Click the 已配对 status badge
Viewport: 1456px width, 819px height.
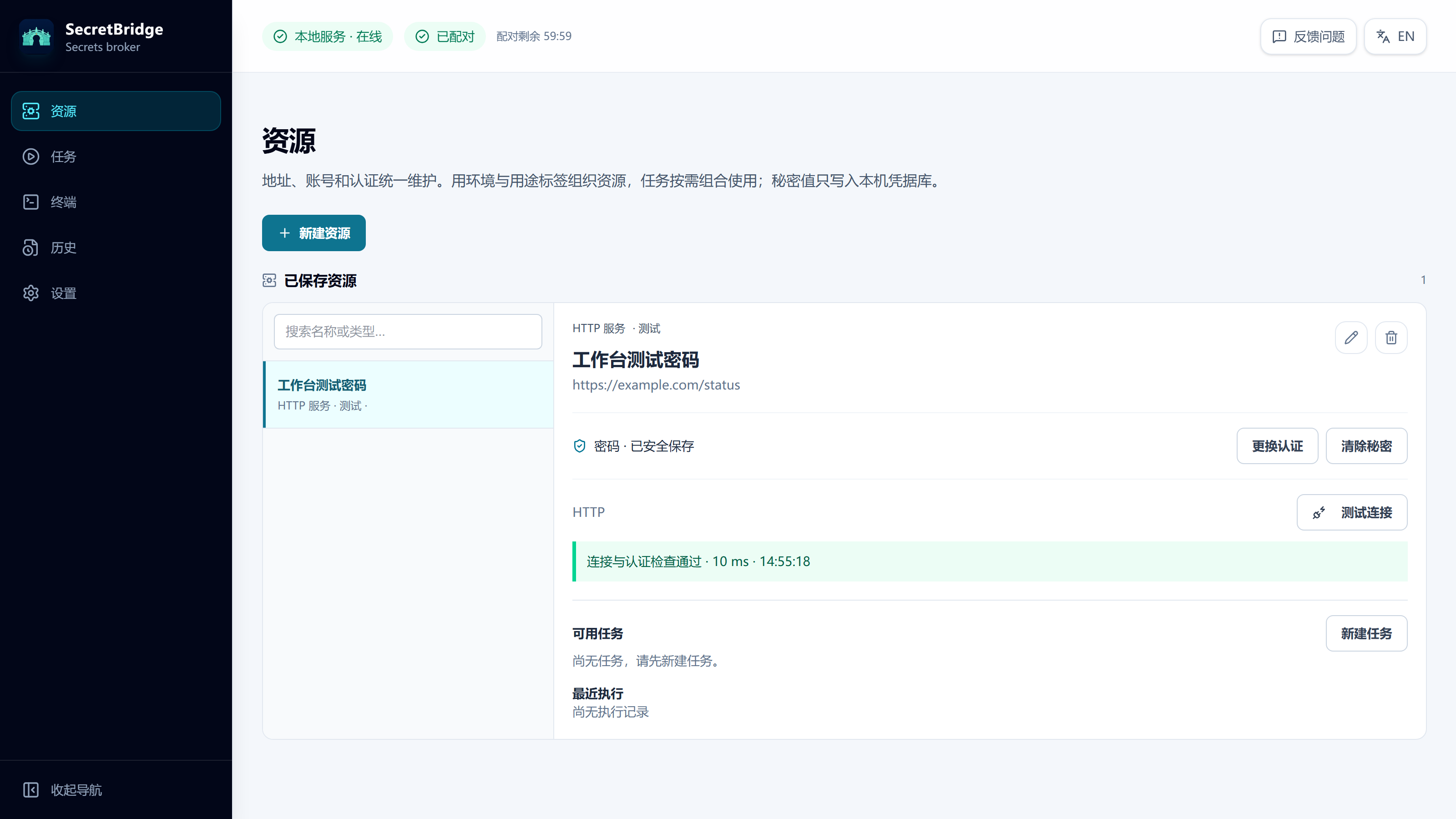(445, 37)
